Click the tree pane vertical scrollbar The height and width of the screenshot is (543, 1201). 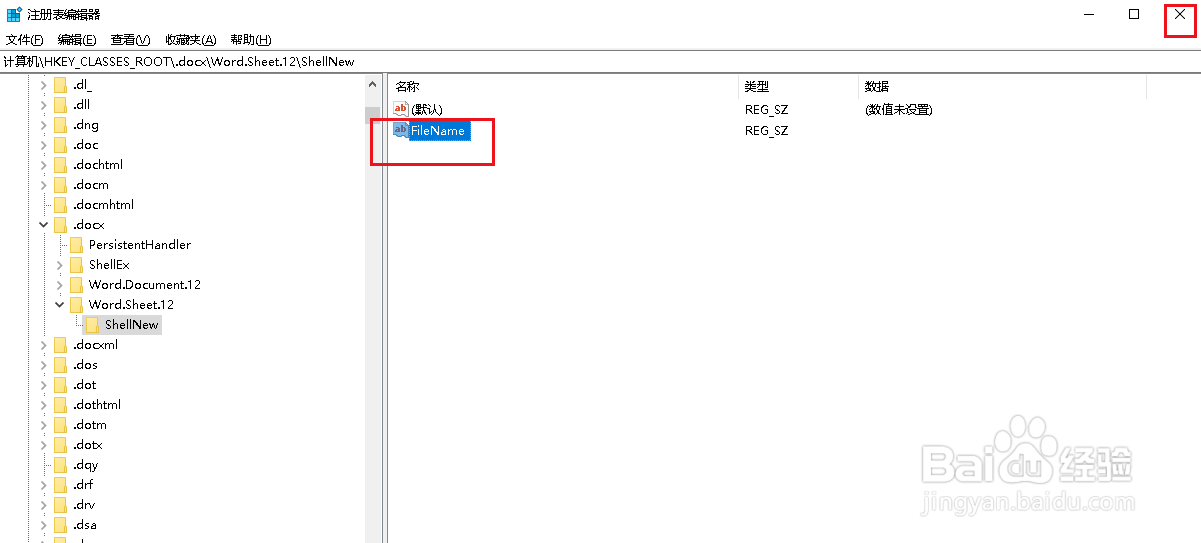click(373, 310)
